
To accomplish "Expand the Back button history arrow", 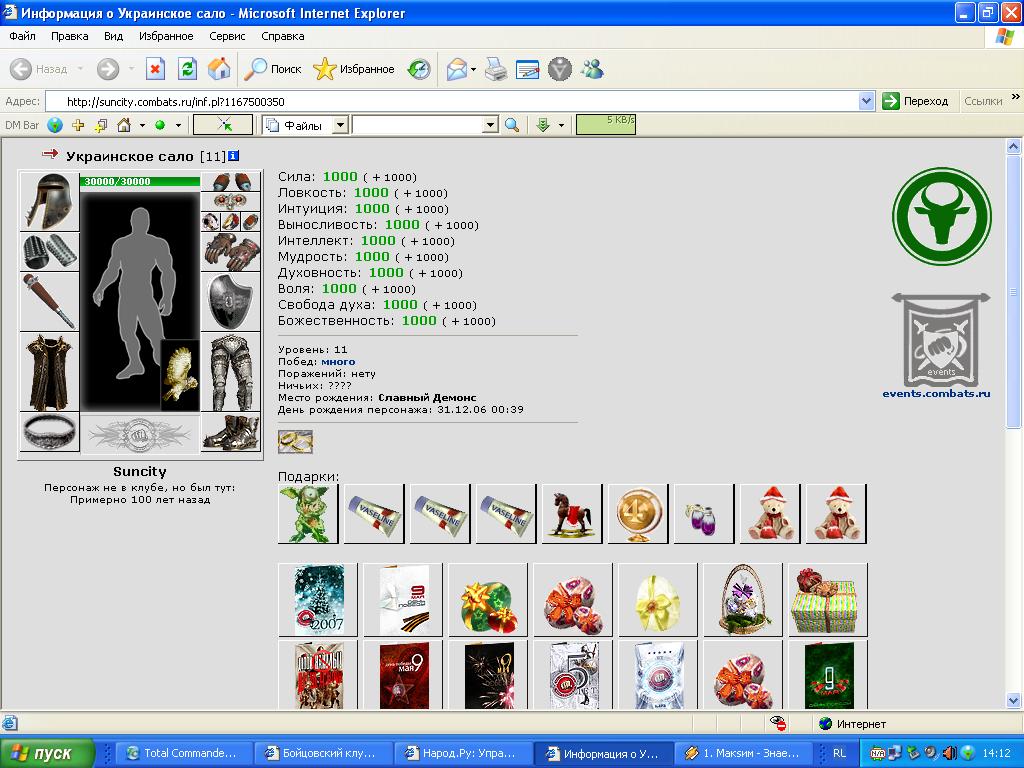I will (80, 69).
